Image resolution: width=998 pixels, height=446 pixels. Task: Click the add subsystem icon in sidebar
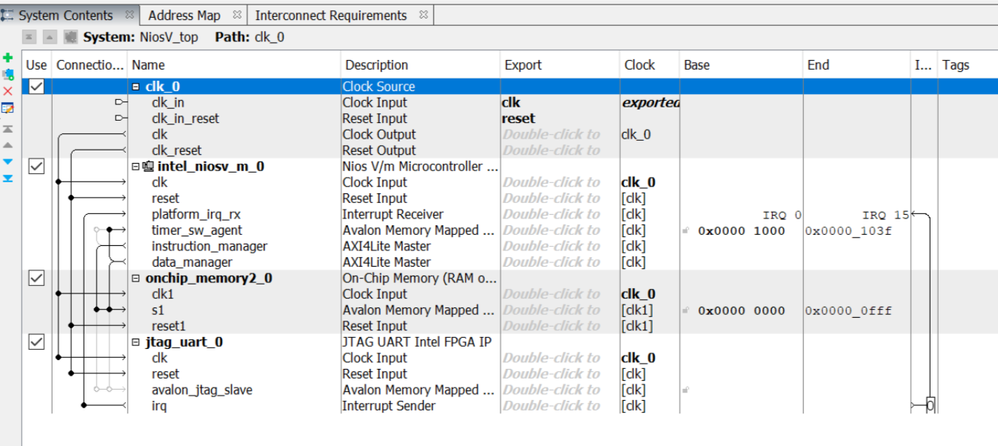click(8, 74)
